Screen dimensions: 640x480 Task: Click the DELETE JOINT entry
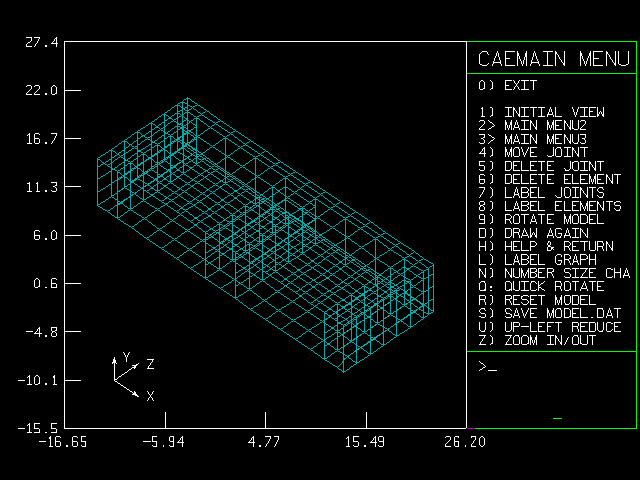pyautogui.click(x=541, y=166)
